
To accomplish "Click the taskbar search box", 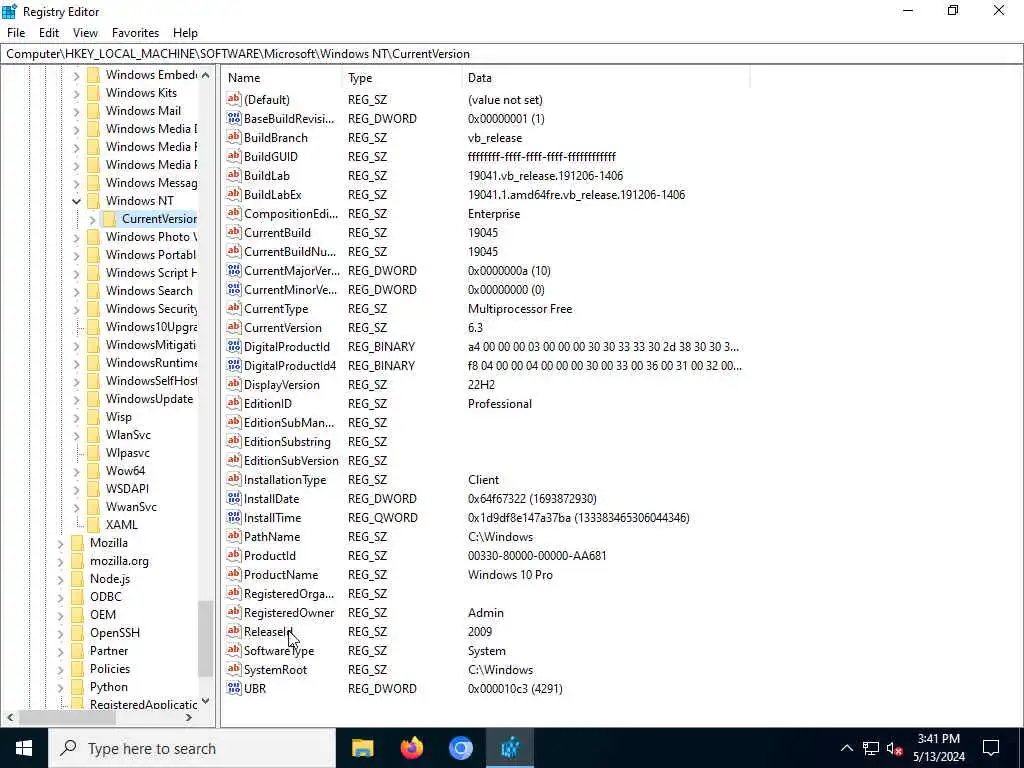I will tap(193, 748).
